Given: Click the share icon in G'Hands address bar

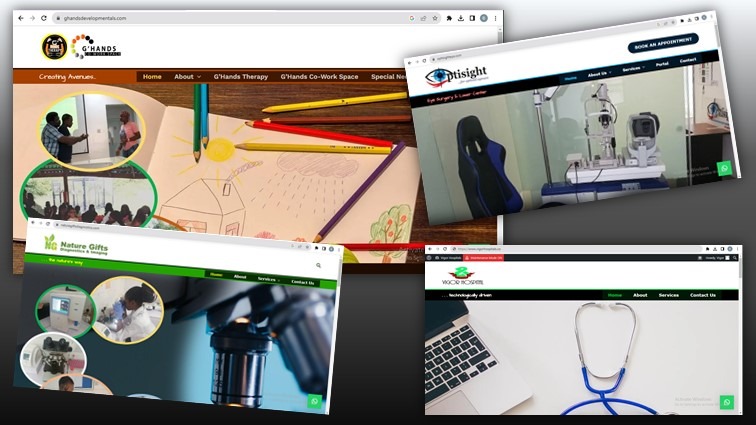Looking at the screenshot, I should [423, 18].
